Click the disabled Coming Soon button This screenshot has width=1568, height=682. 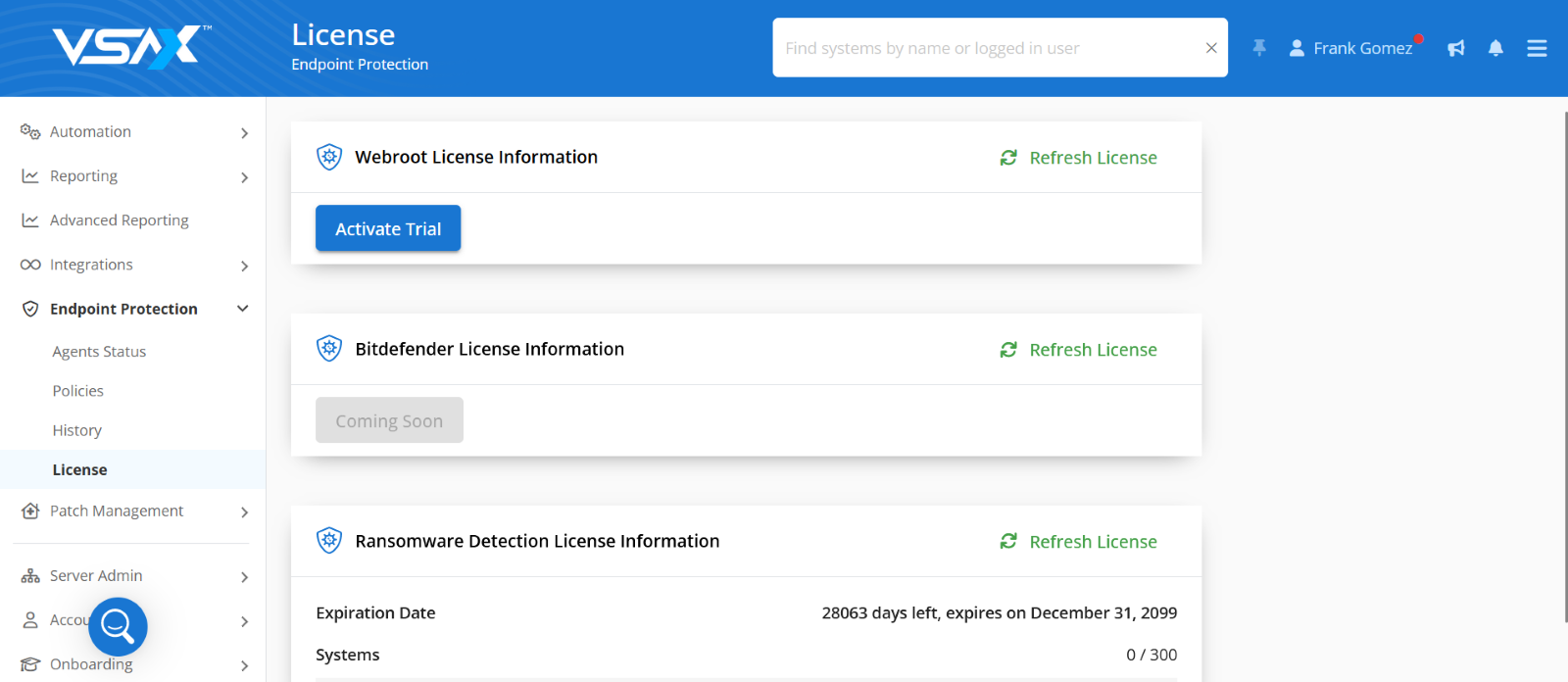click(x=389, y=420)
